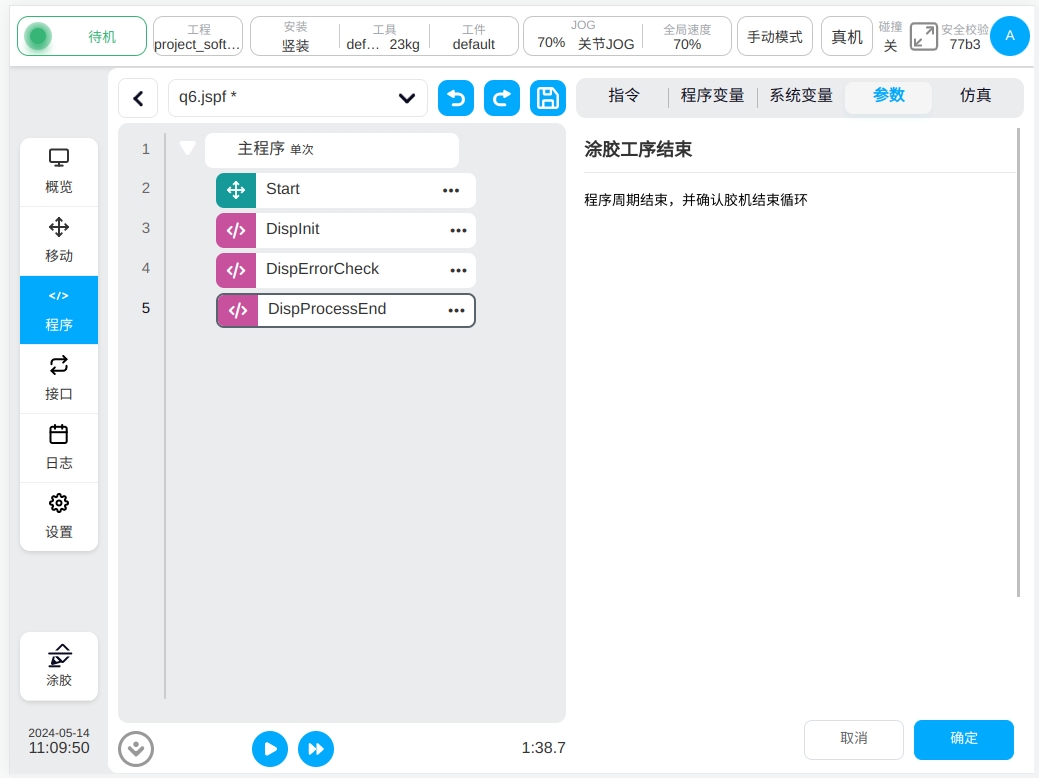This screenshot has height=778, width=1039.
Task: Click the 确定 confirm button
Action: (963, 739)
